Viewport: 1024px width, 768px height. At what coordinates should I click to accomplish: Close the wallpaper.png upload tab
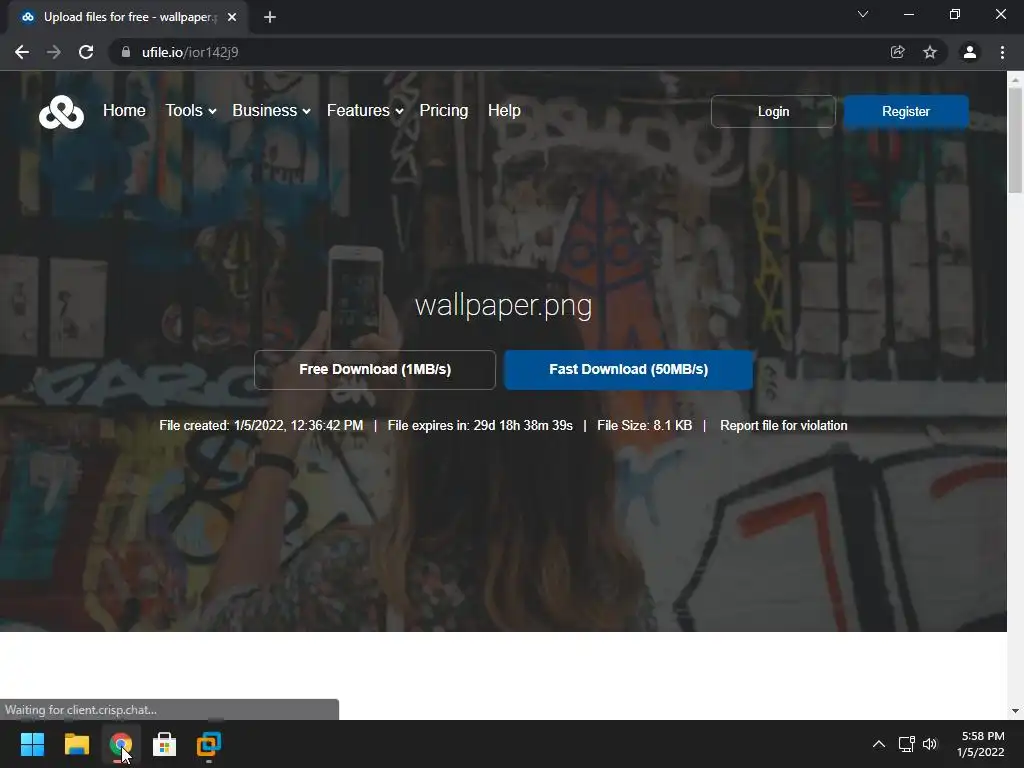pos(232,17)
